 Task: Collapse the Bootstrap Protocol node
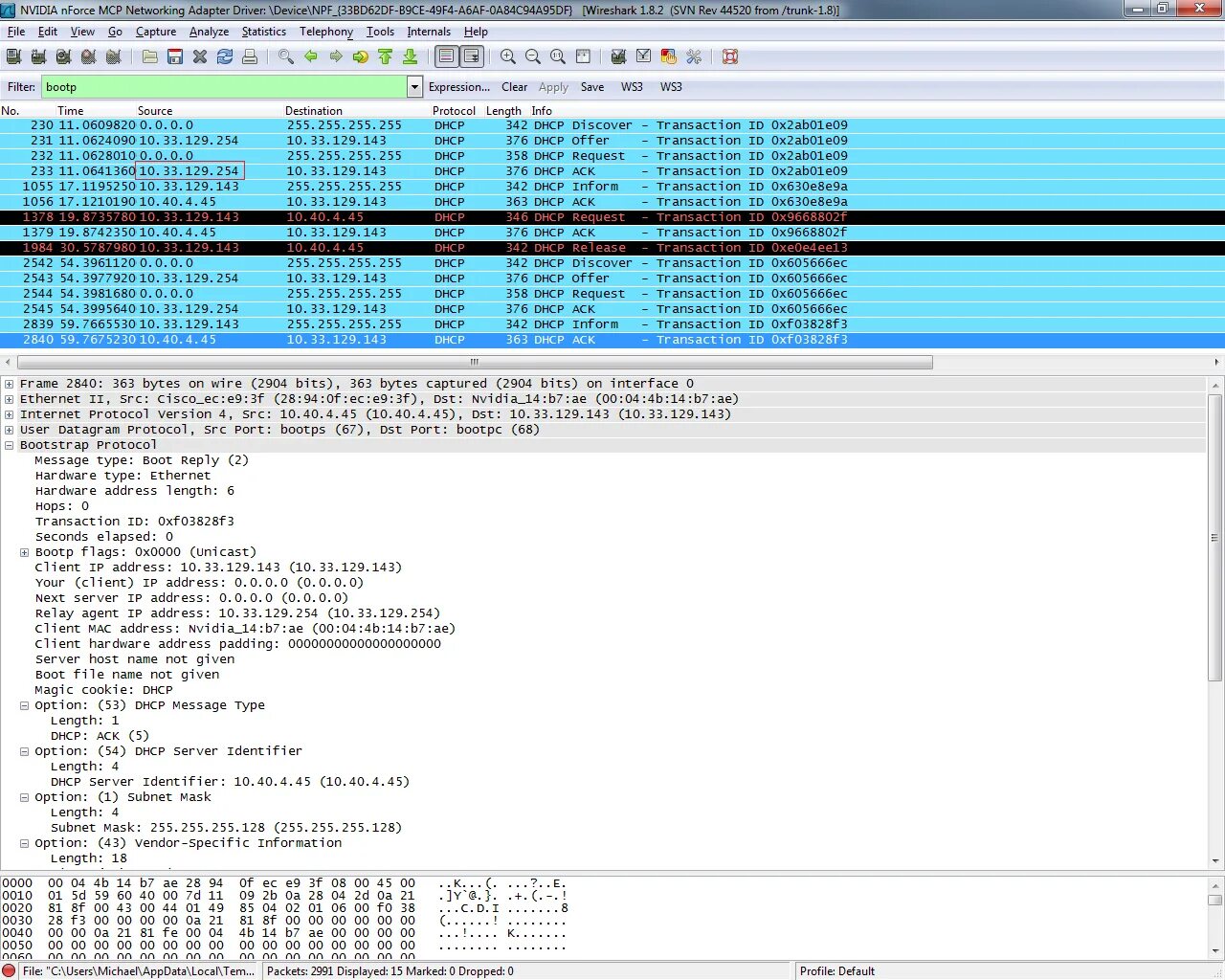coord(9,445)
